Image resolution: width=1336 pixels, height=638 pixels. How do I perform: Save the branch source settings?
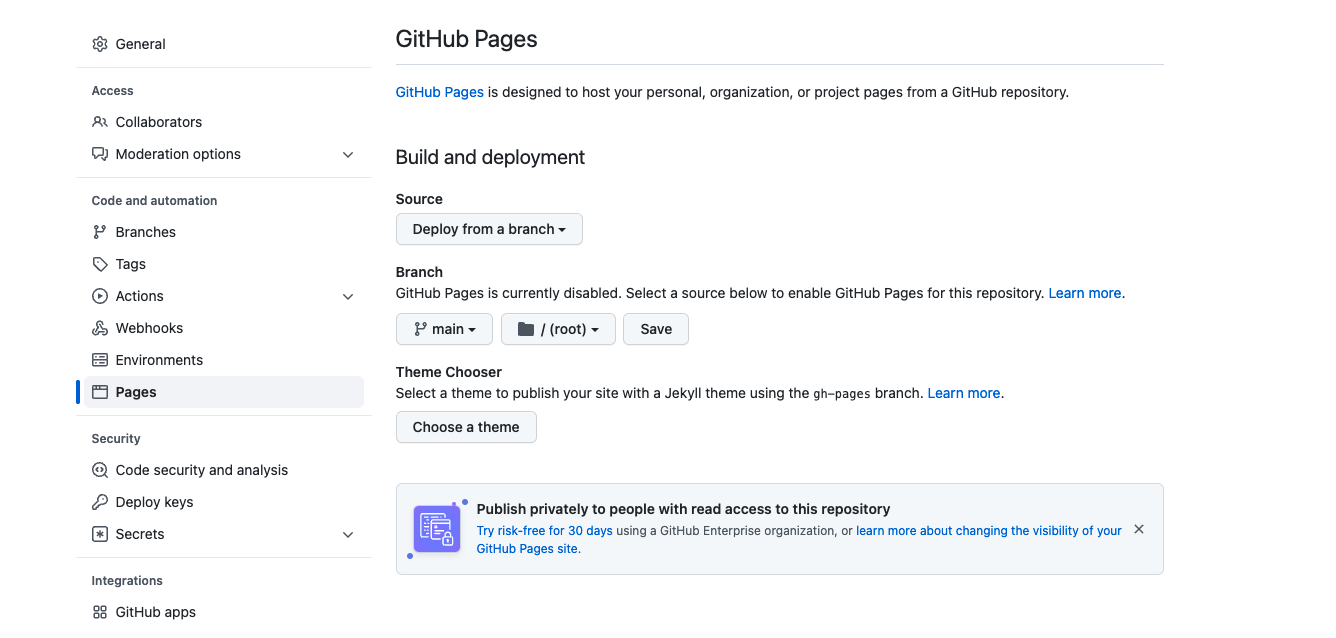656,329
